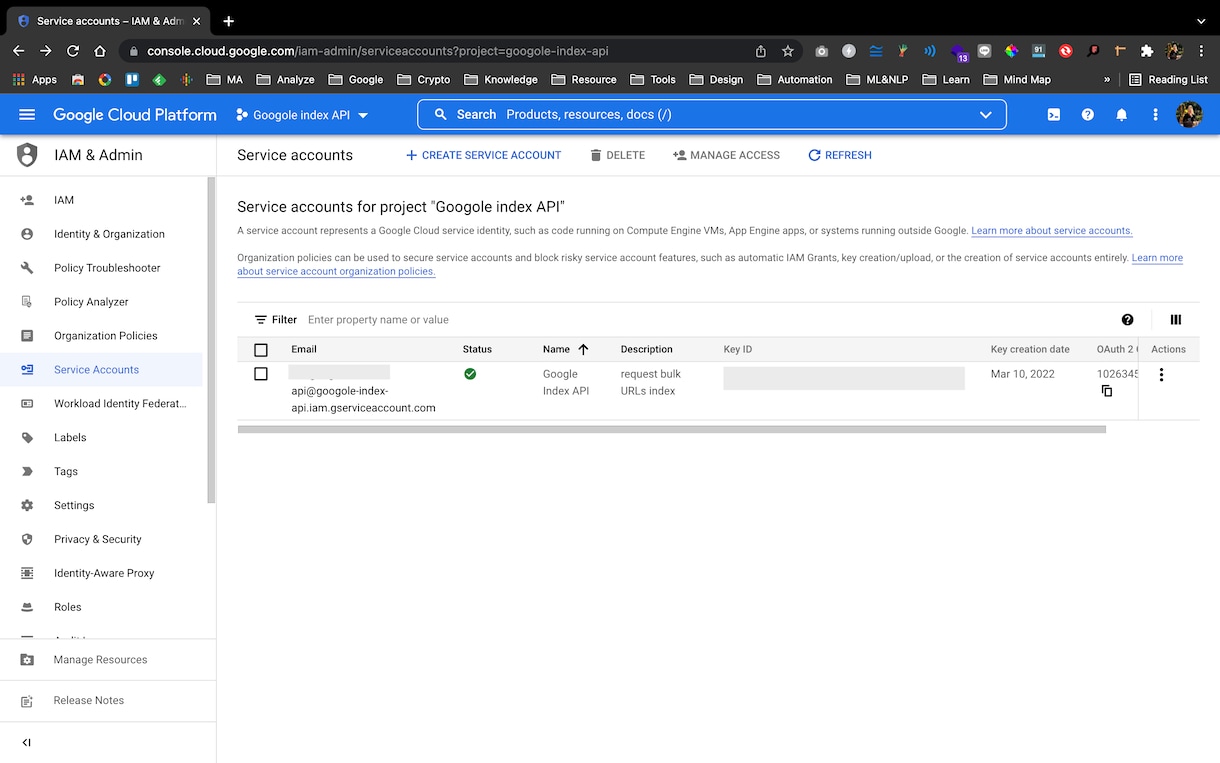Viewport: 1220px width, 763px height.
Task: Go back with the browser back arrow
Action: pyautogui.click(x=19, y=51)
